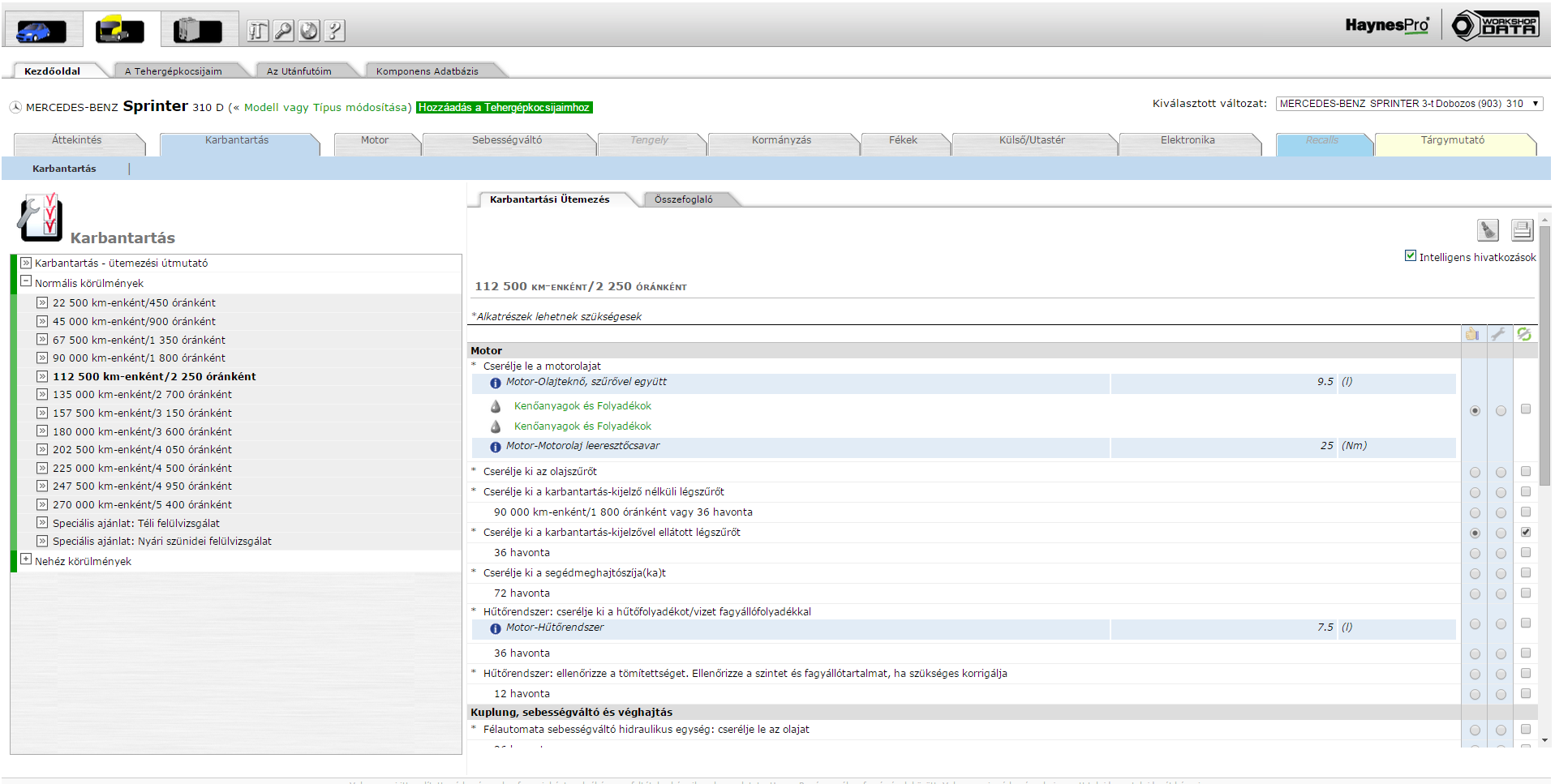Open the Fékek tab

point(902,140)
